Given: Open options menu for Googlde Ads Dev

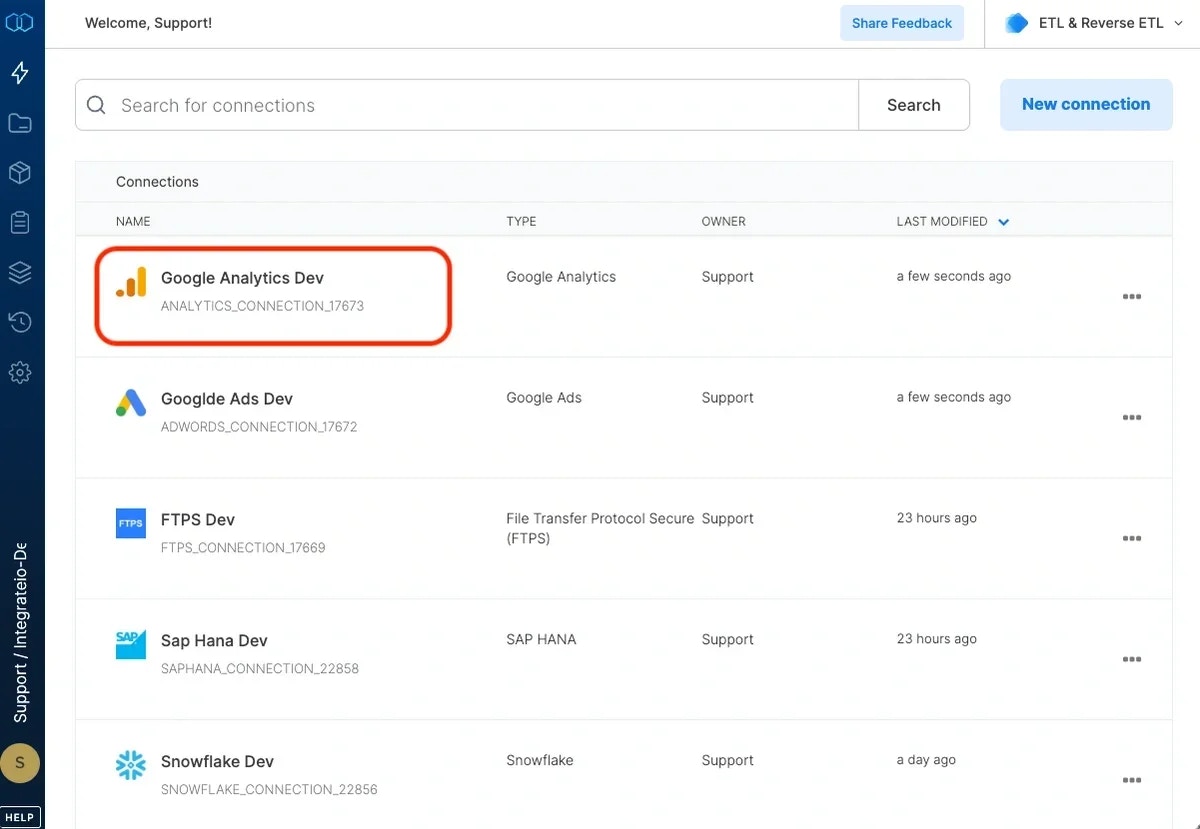Looking at the screenshot, I should pyautogui.click(x=1132, y=417).
